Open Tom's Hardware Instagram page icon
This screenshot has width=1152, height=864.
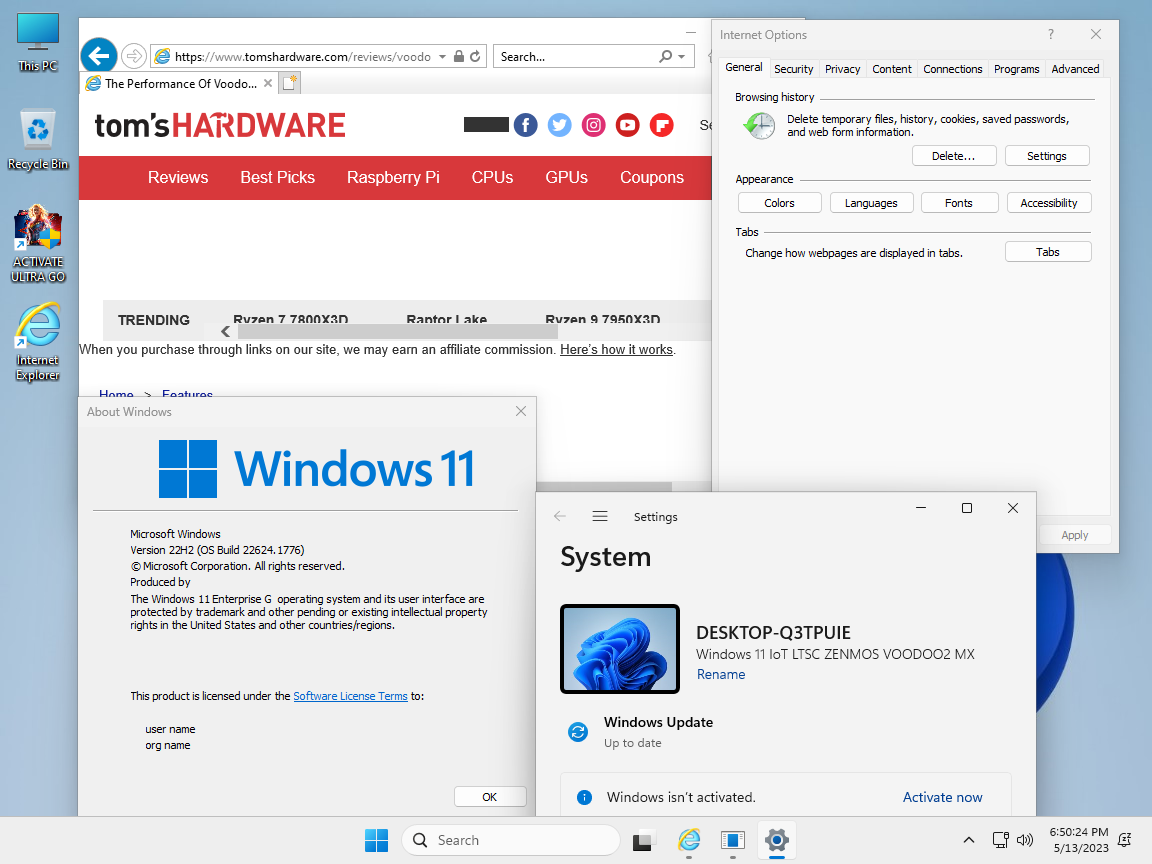point(594,125)
